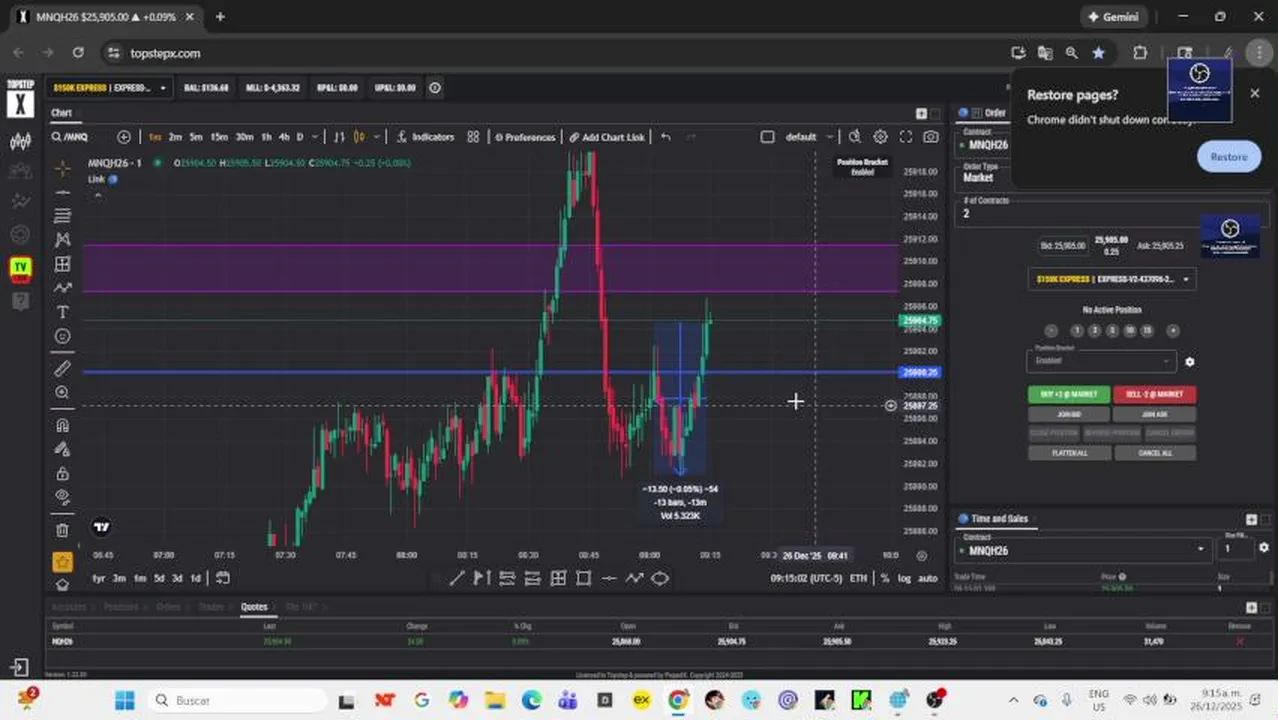Click the Restore button in Chrome popup
Screen dimensions: 1278x720
1229,157
